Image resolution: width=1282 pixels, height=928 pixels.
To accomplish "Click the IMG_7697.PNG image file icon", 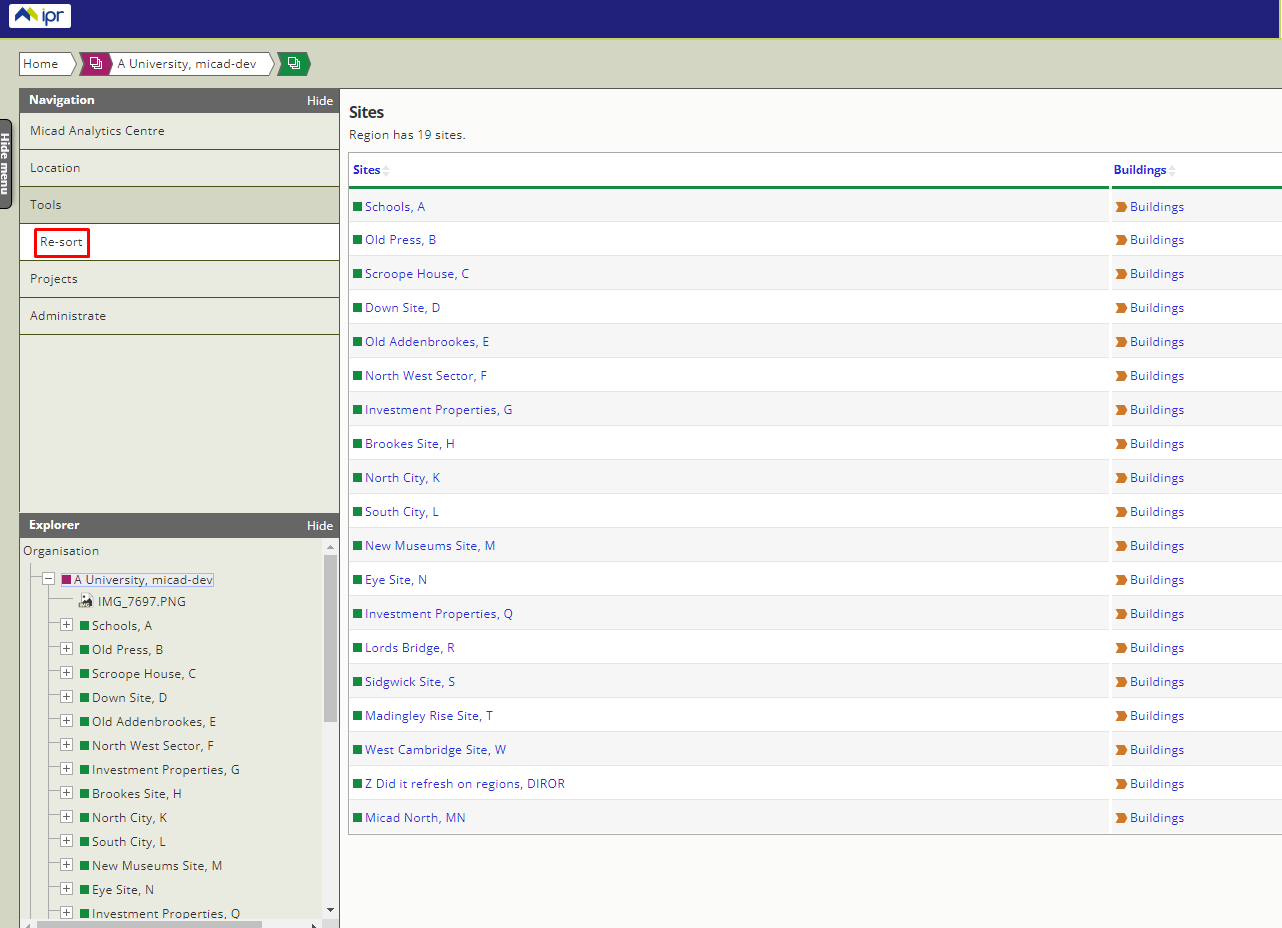I will pos(86,601).
